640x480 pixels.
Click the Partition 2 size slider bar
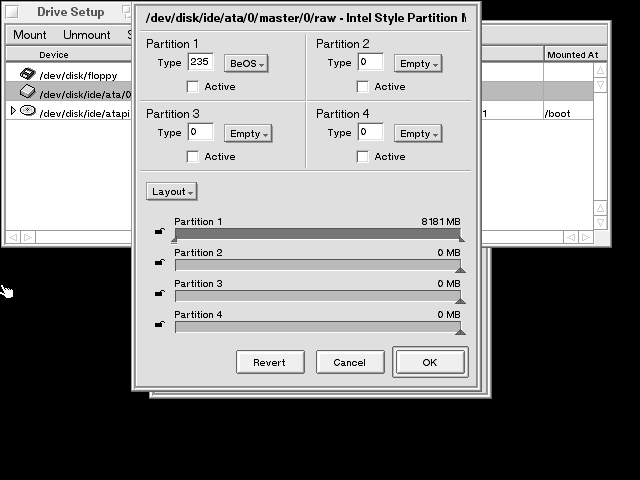click(318, 265)
